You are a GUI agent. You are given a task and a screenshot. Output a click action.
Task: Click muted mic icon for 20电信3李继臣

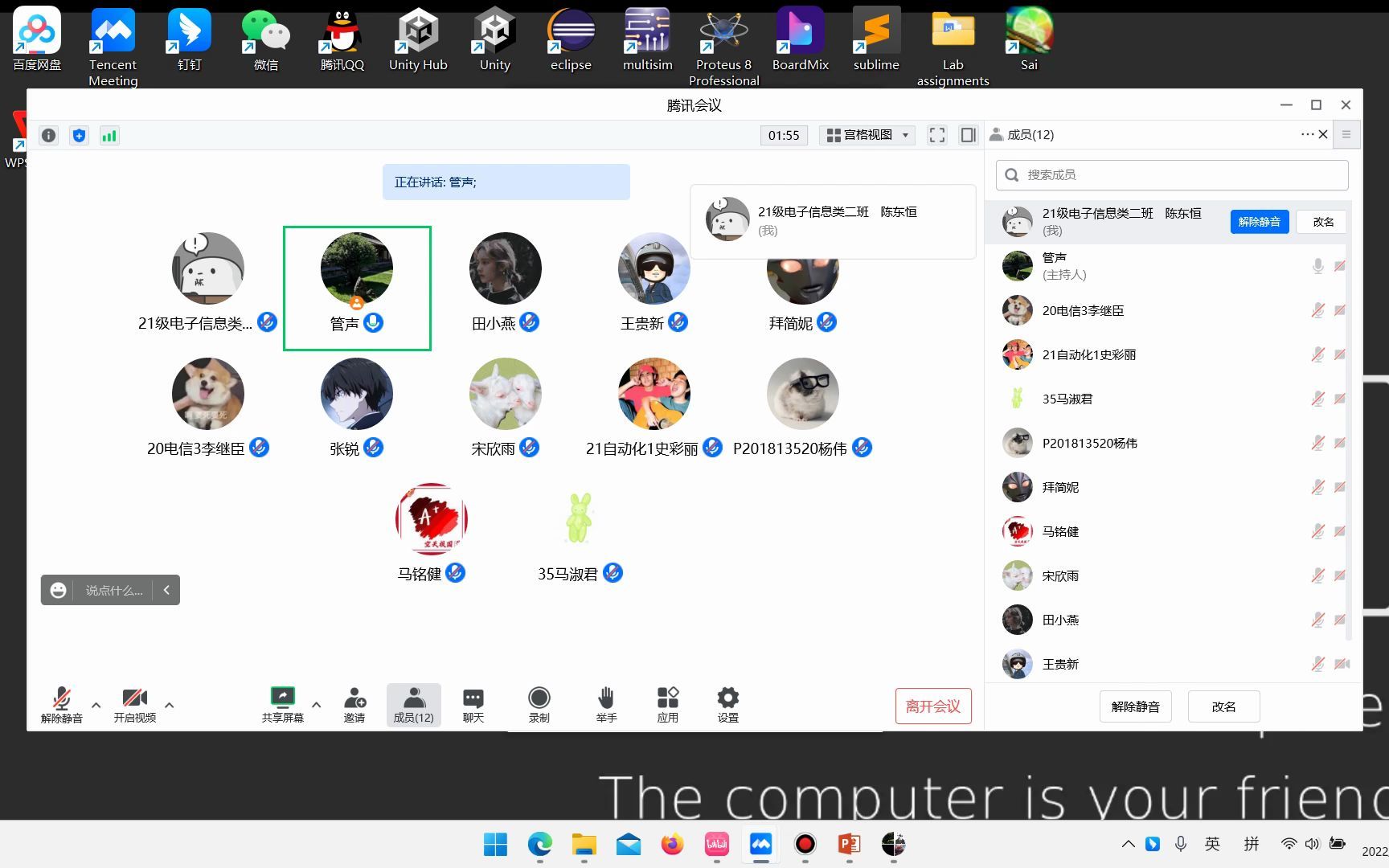coord(1318,310)
